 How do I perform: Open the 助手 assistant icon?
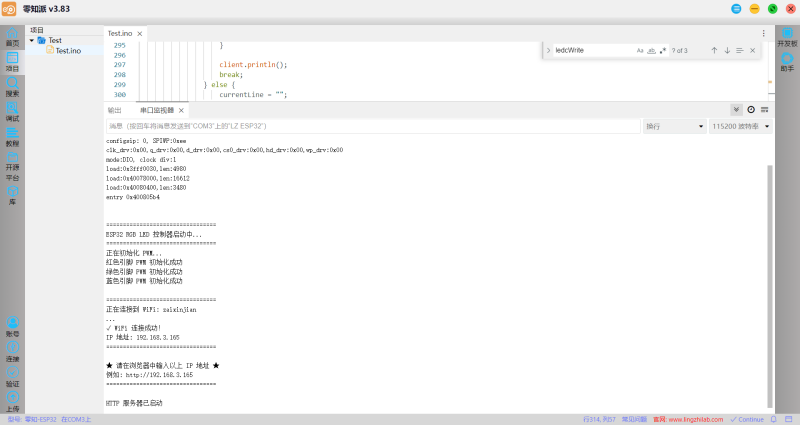click(x=787, y=62)
